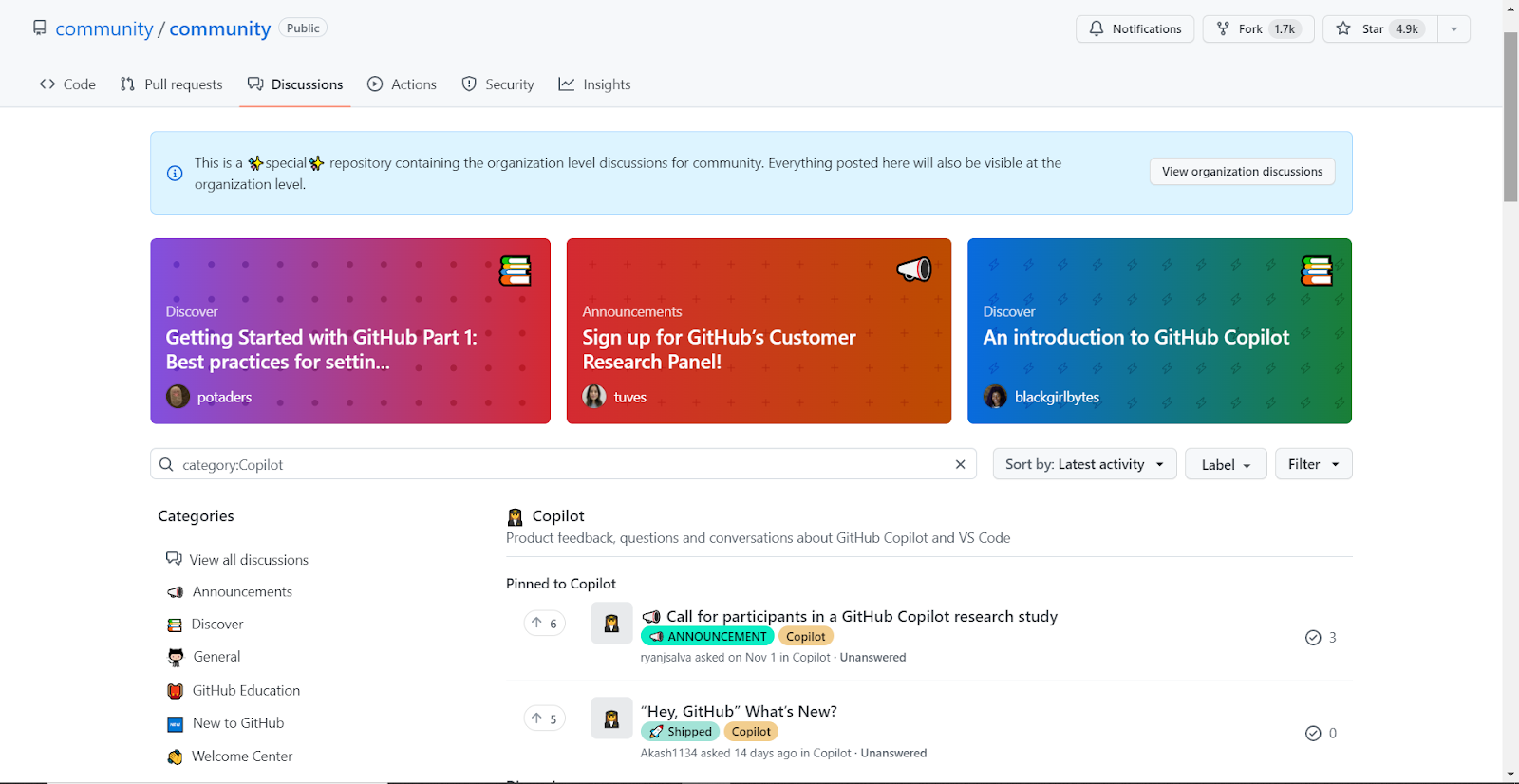The image size is (1519, 784).
Task: Upvote the Hey GitHub What's New discussion
Action: [x=545, y=719]
